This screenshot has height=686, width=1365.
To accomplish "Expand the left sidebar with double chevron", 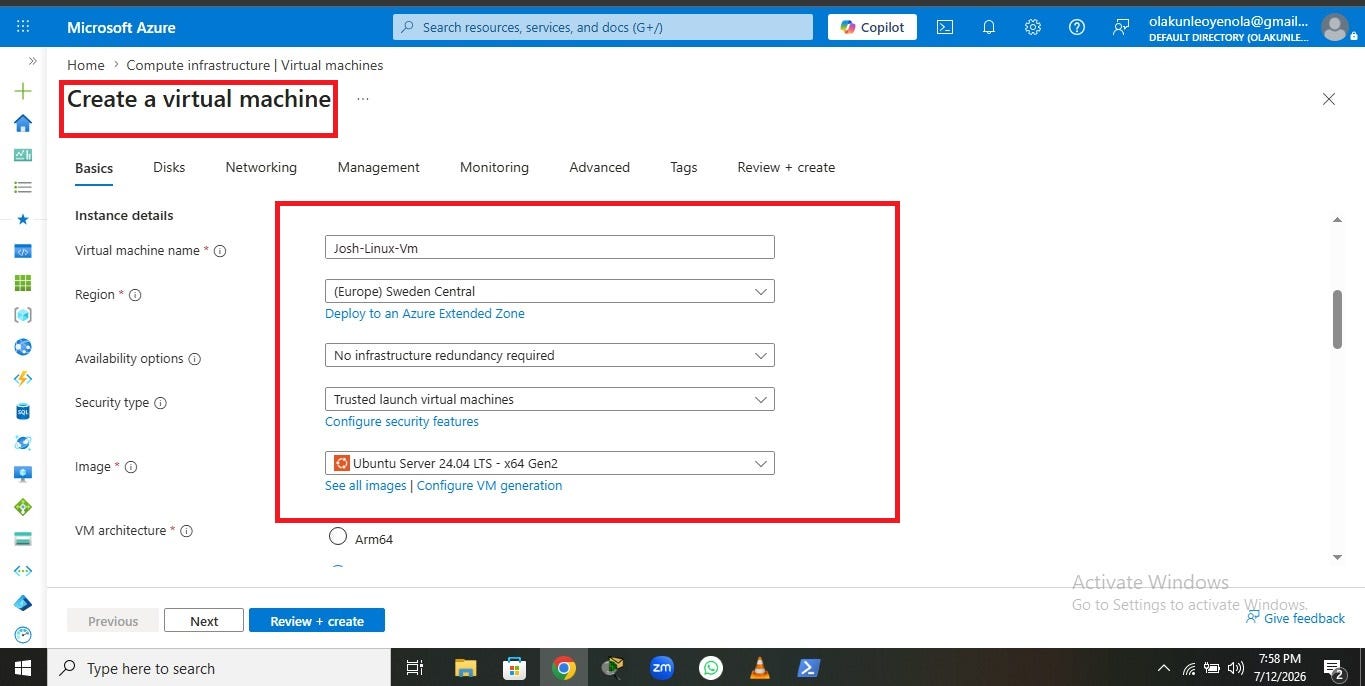I will [x=32, y=61].
